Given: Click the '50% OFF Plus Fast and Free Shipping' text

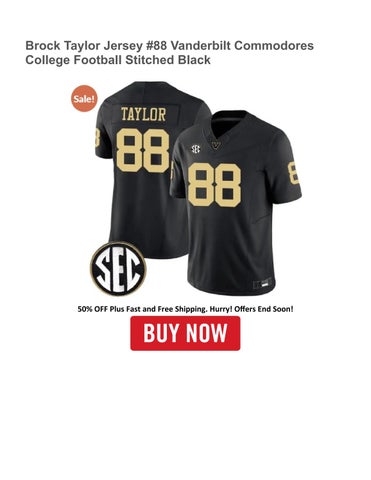Looking at the screenshot, I should (142, 309).
